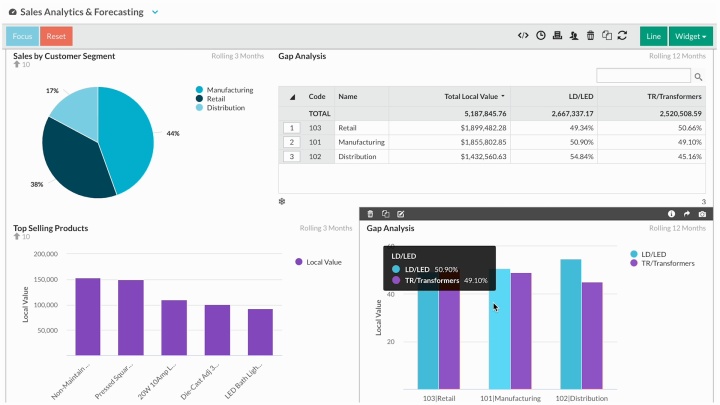Click the 102|Distribution LD/LED bar
Viewport: 720px width, 405px height.
571,324
